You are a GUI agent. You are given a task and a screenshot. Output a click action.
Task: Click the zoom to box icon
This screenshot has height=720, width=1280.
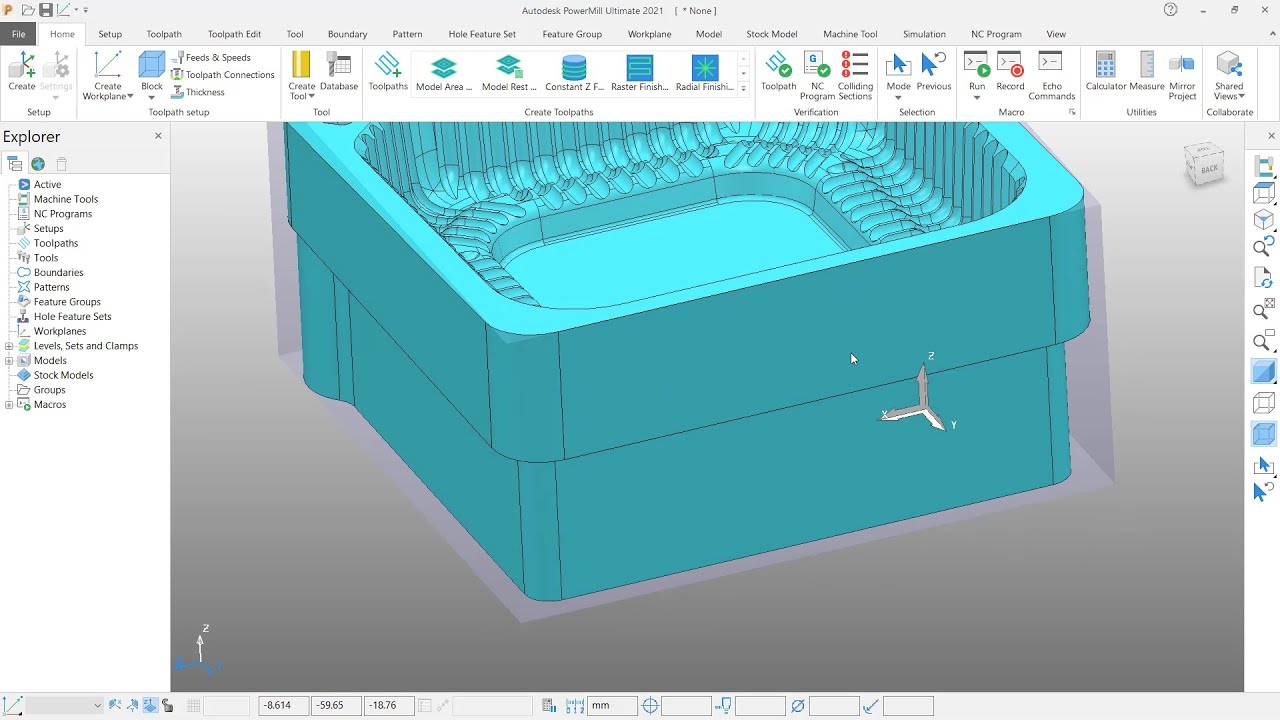click(1263, 341)
